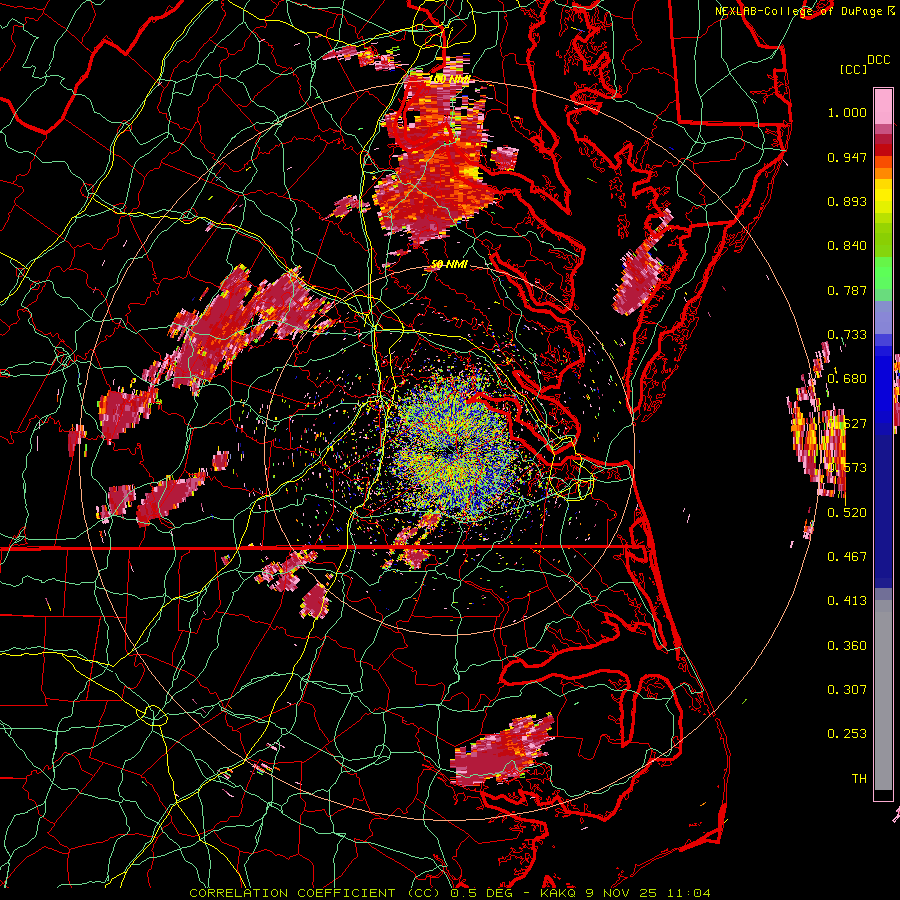Select the 0.893 scale value
This screenshot has width=900, height=900.
coord(847,201)
